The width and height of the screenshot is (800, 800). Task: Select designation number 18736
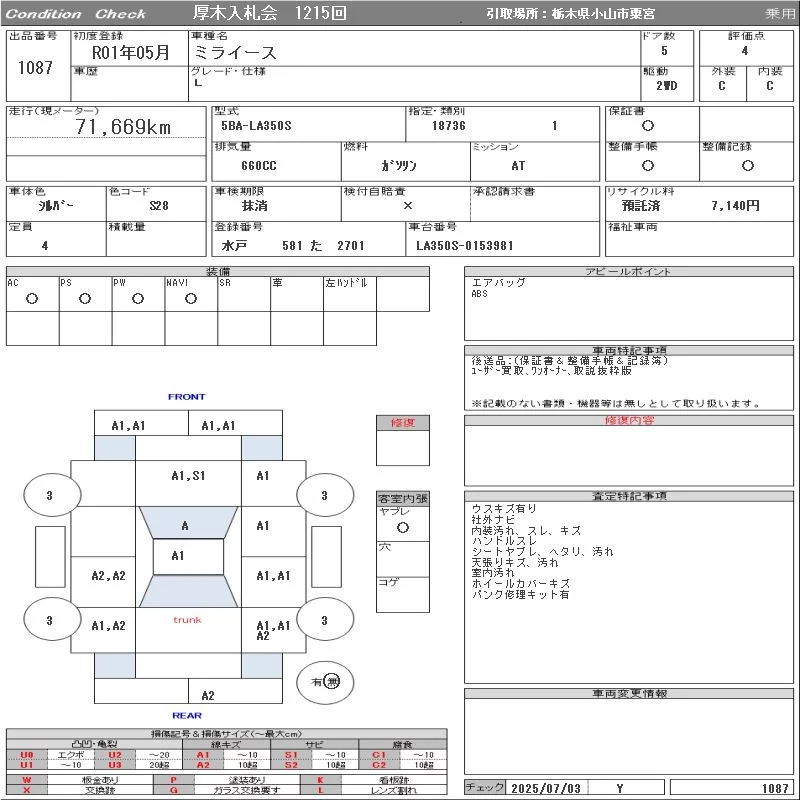click(449, 126)
